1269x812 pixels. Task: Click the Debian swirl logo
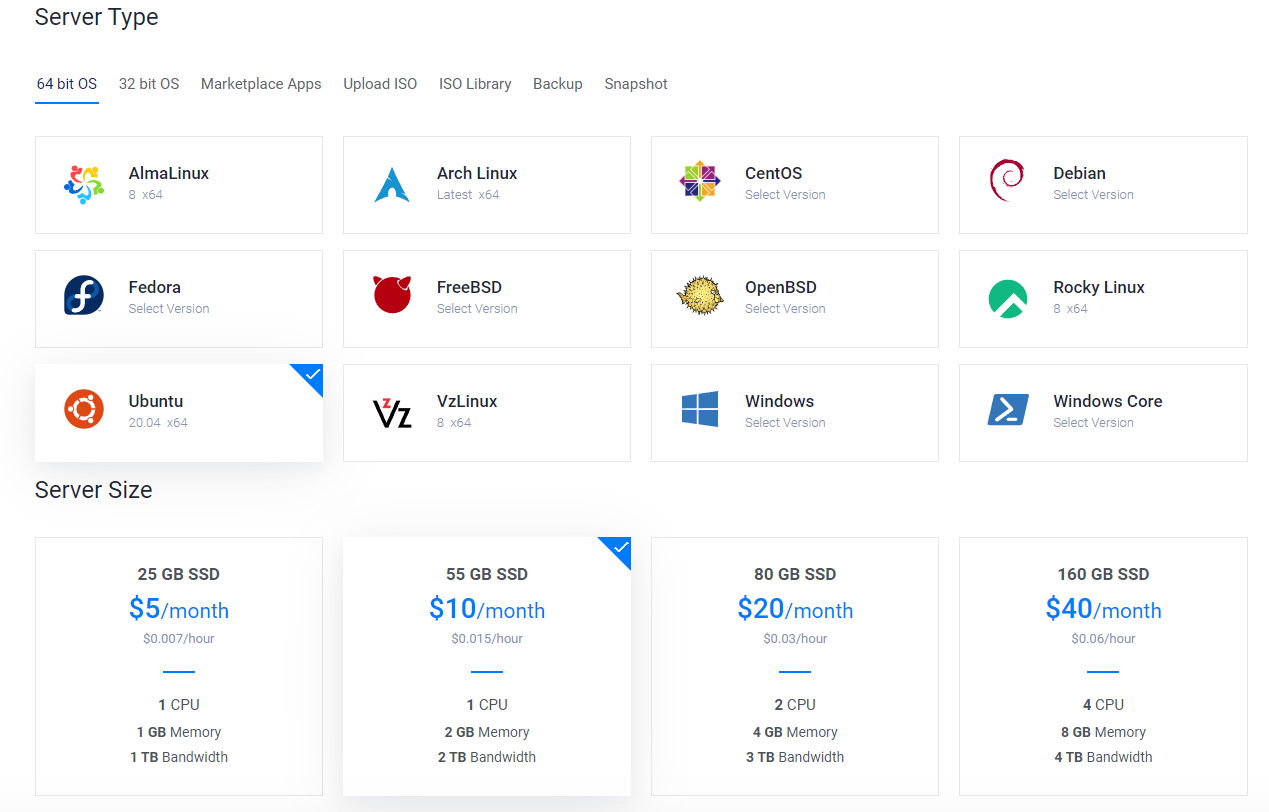(1006, 182)
